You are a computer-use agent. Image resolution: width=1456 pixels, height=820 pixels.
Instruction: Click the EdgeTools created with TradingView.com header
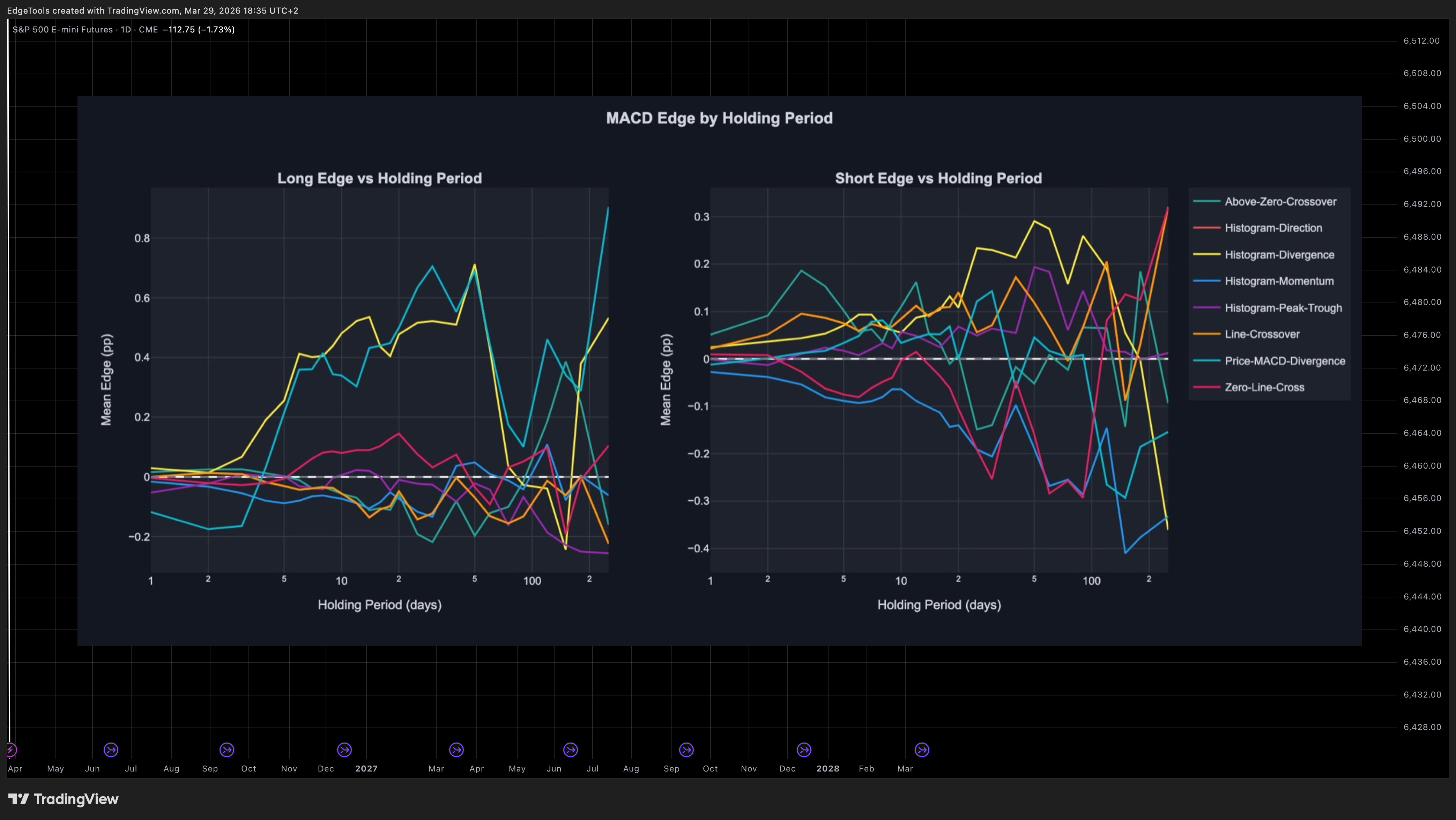point(153,11)
